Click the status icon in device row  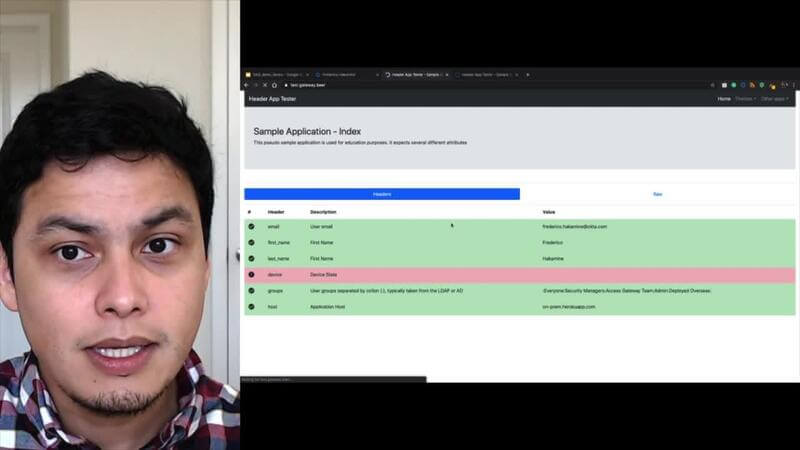251,274
